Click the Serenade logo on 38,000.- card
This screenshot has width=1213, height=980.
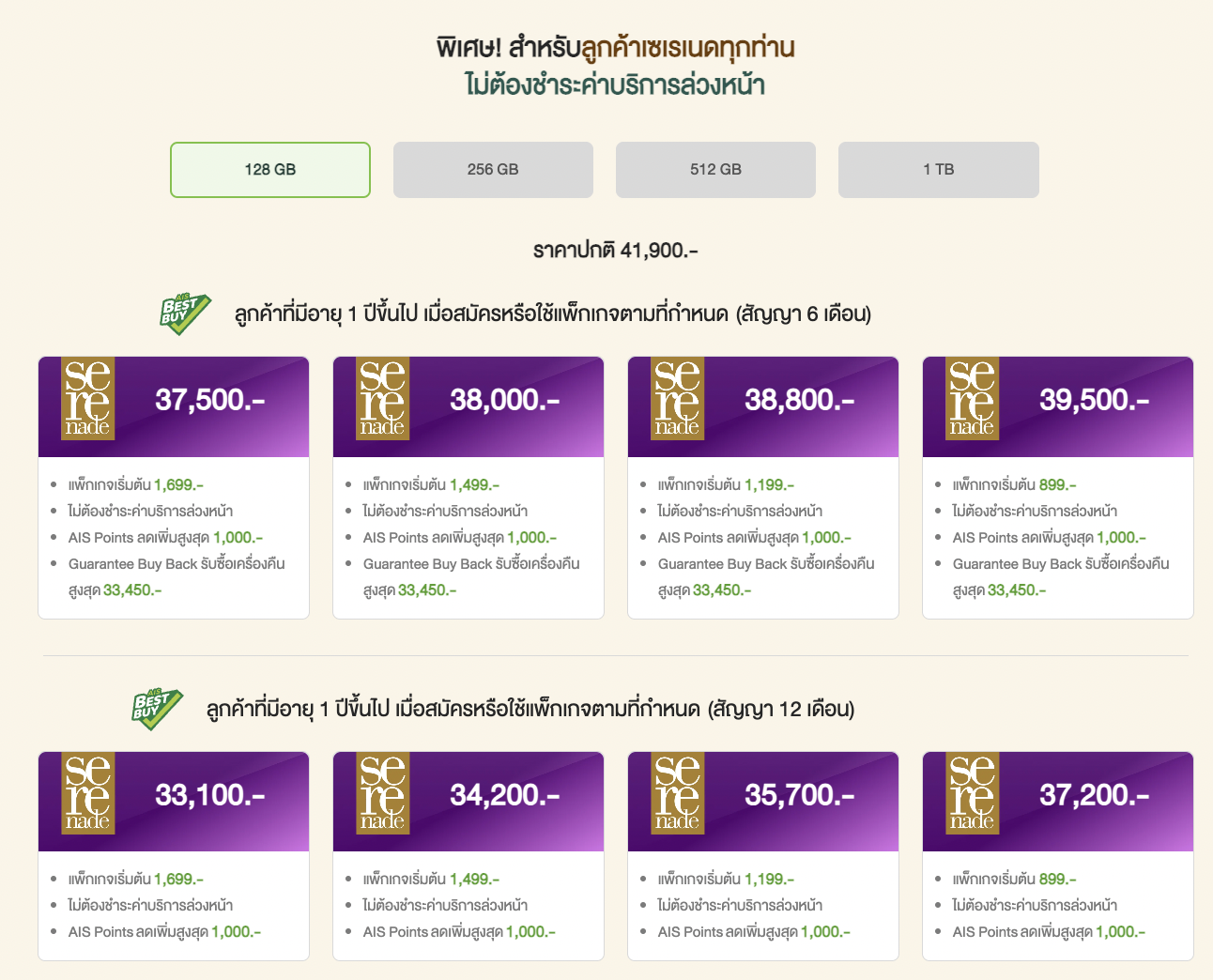382,399
